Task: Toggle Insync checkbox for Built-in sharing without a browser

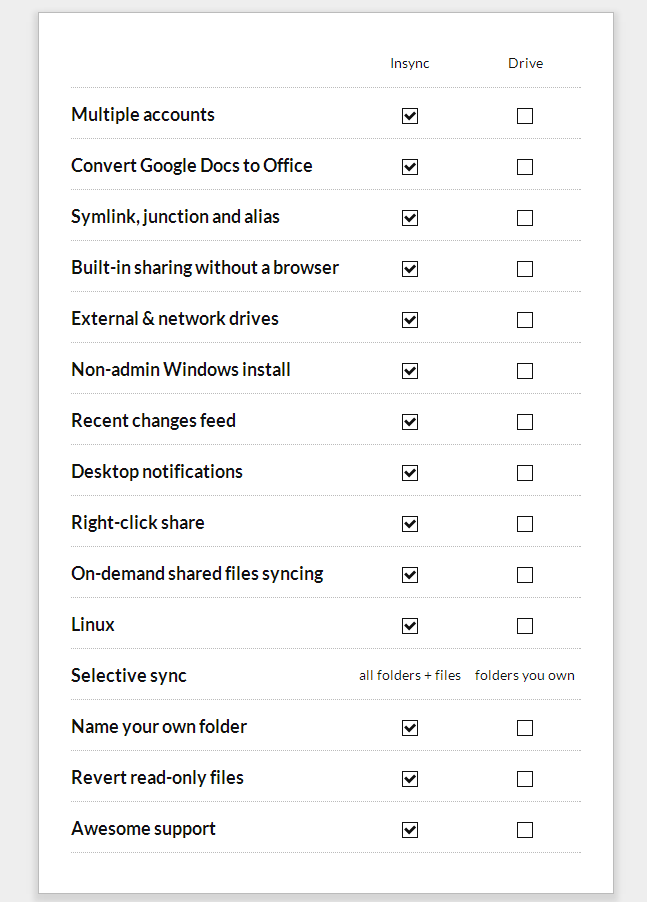Action: [x=410, y=269]
